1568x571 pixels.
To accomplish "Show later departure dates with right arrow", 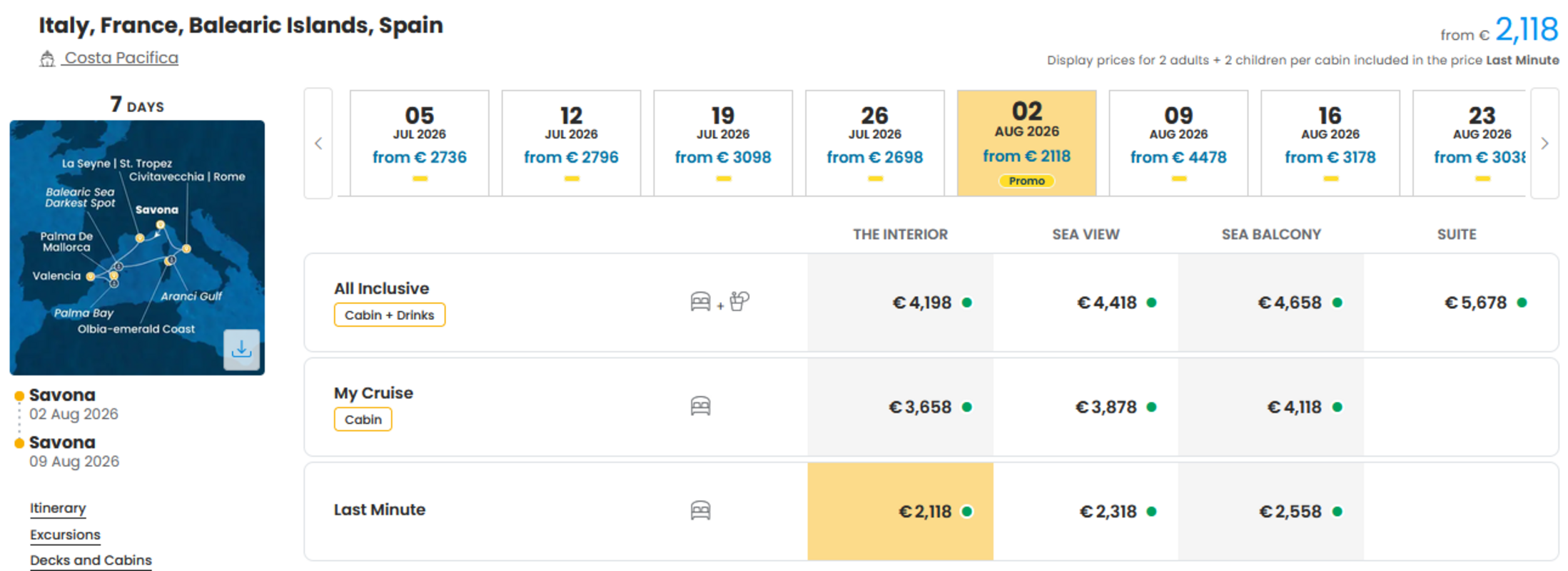I will (1544, 143).
